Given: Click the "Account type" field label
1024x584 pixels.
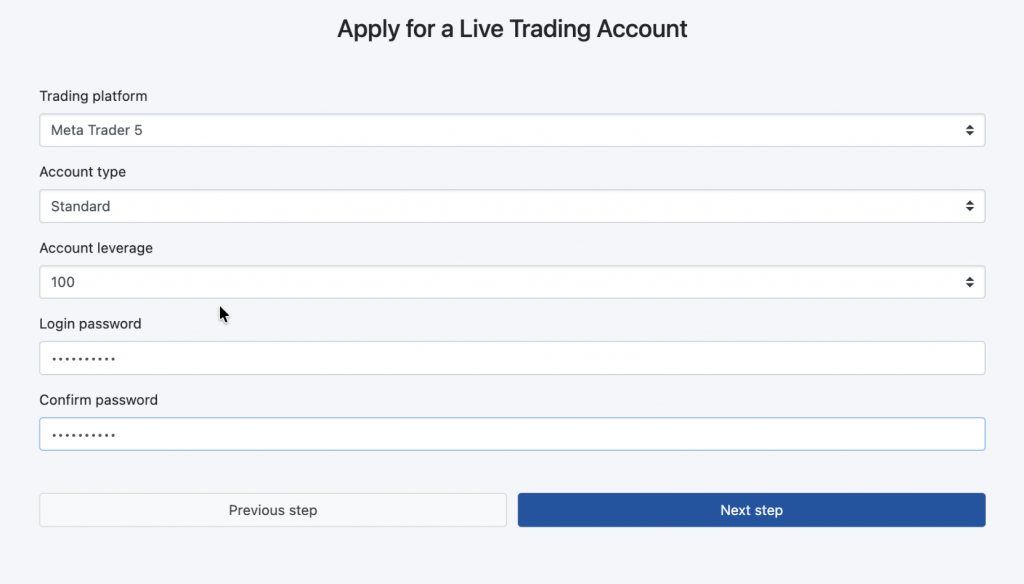Looking at the screenshot, I should [x=83, y=172].
